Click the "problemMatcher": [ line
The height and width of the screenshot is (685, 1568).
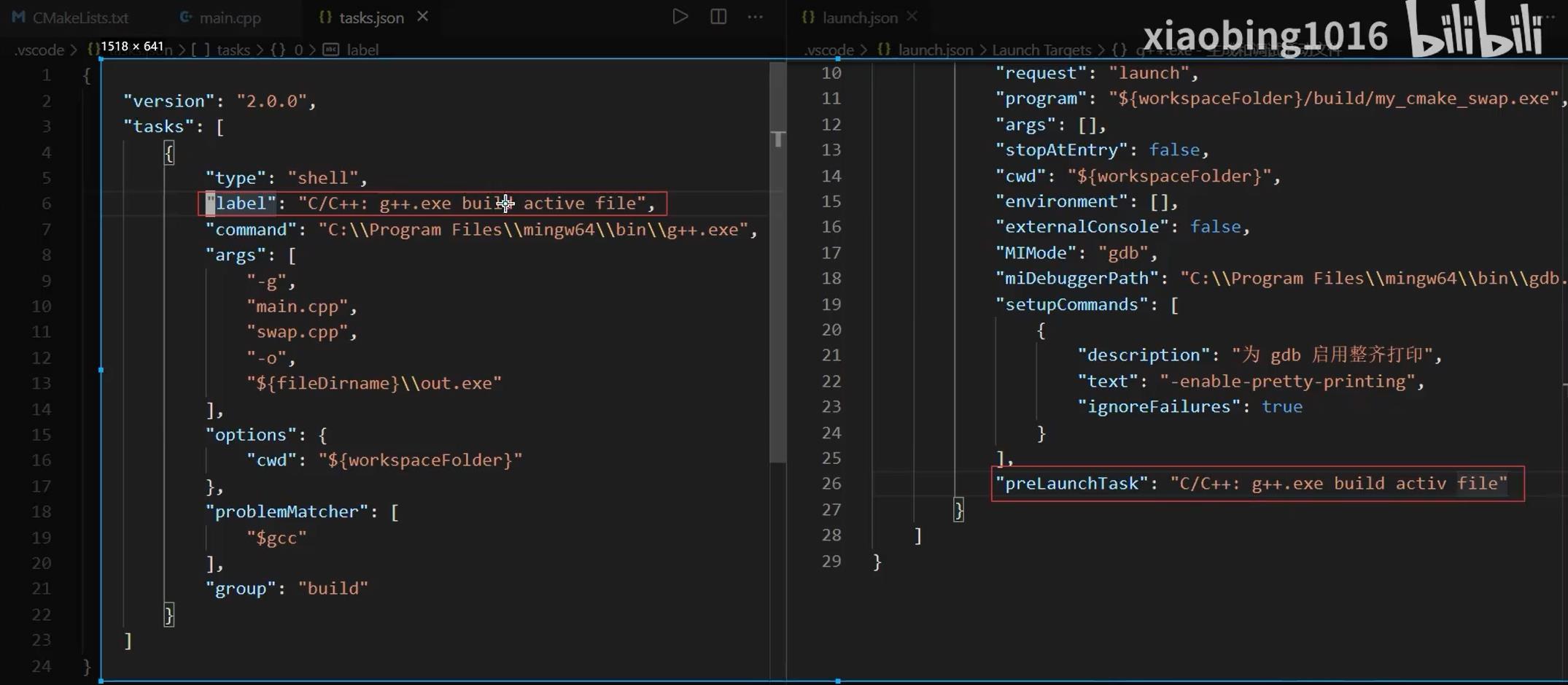[x=302, y=511]
